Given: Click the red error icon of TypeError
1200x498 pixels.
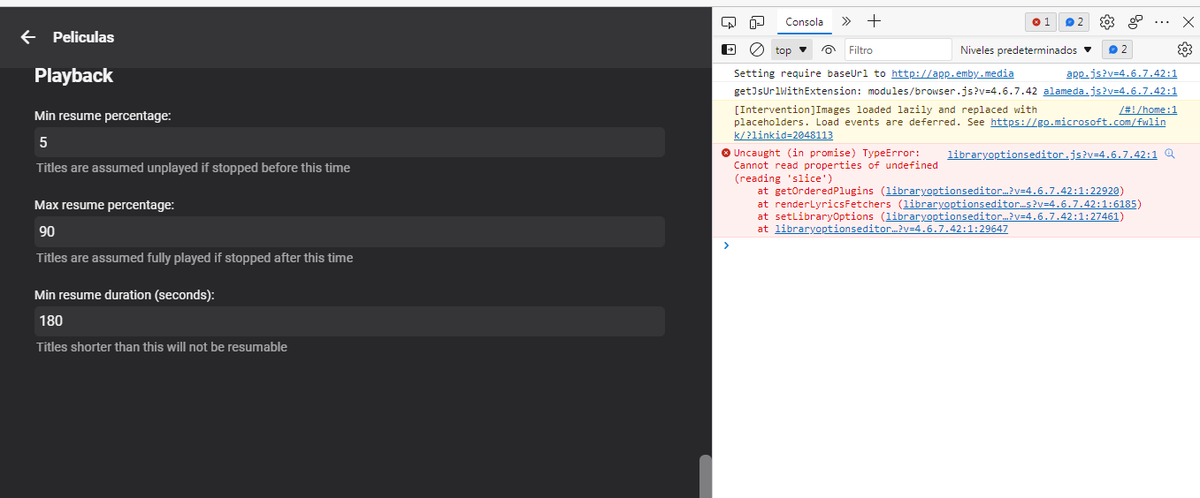Looking at the screenshot, I should (x=725, y=154).
